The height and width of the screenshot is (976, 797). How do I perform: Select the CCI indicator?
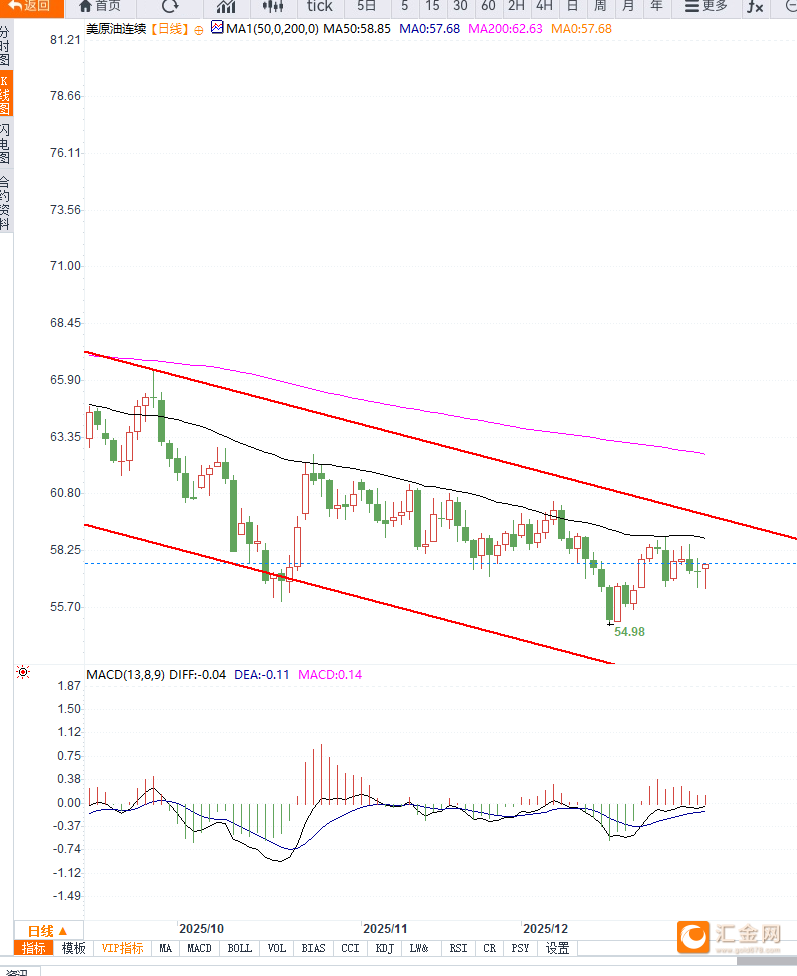[x=351, y=949]
